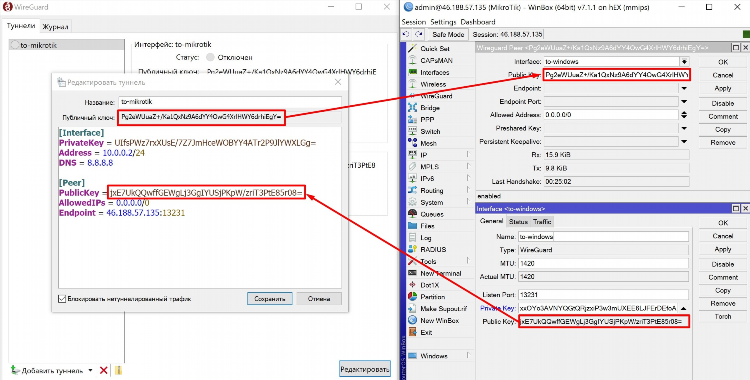Open Add tunnel dropdown arrow
Image resolution: width=750 pixels, height=380 pixels.
(90, 370)
